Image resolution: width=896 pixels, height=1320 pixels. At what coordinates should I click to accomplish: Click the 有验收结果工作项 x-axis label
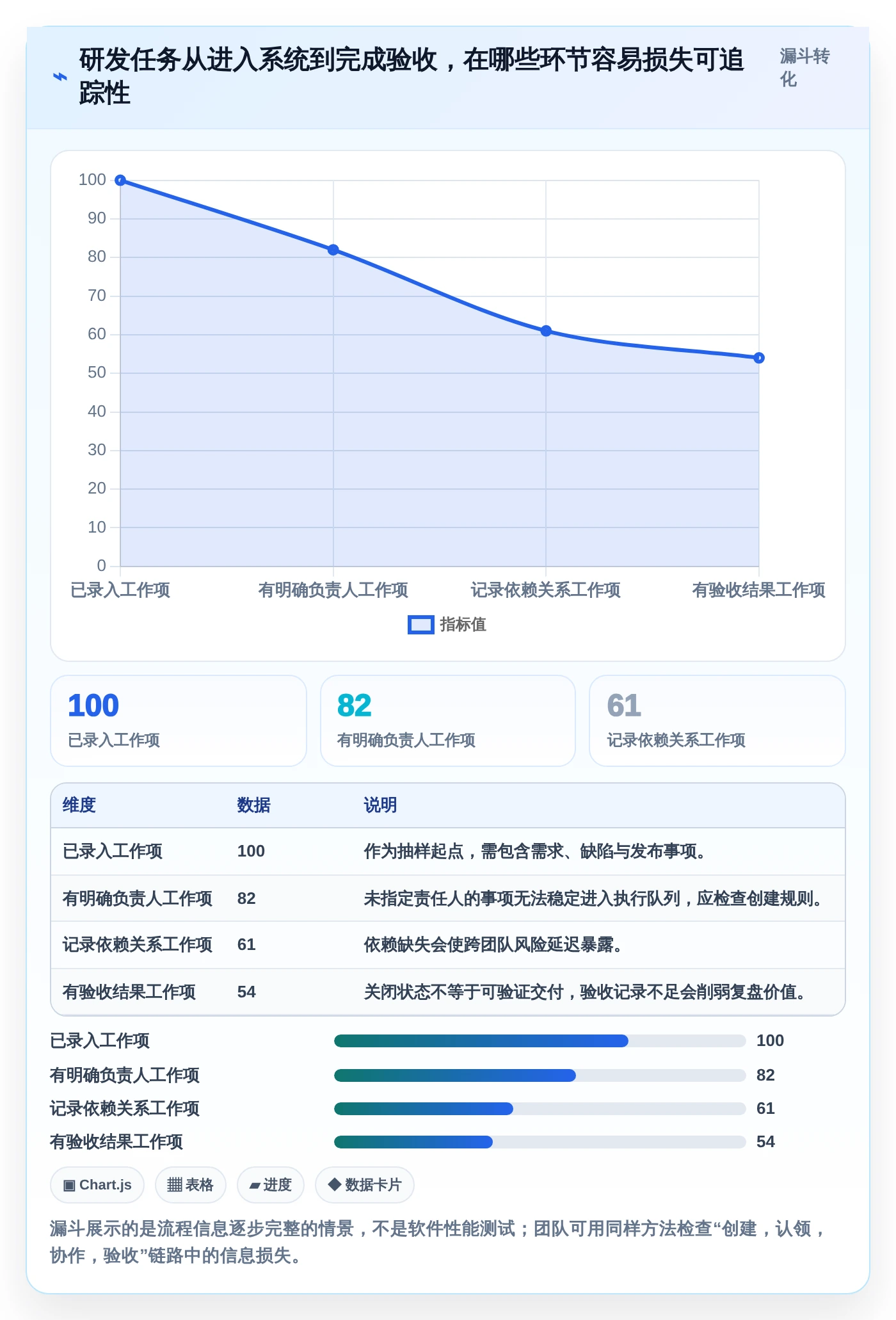(758, 590)
